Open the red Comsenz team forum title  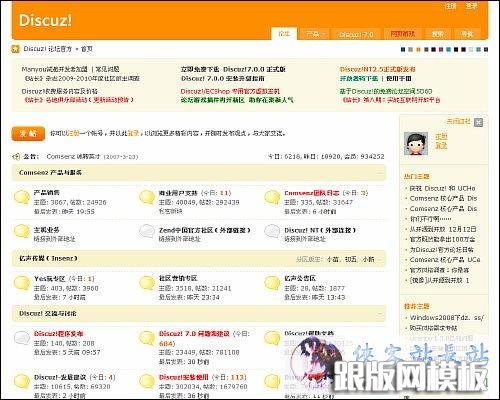(x=312, y=193)
